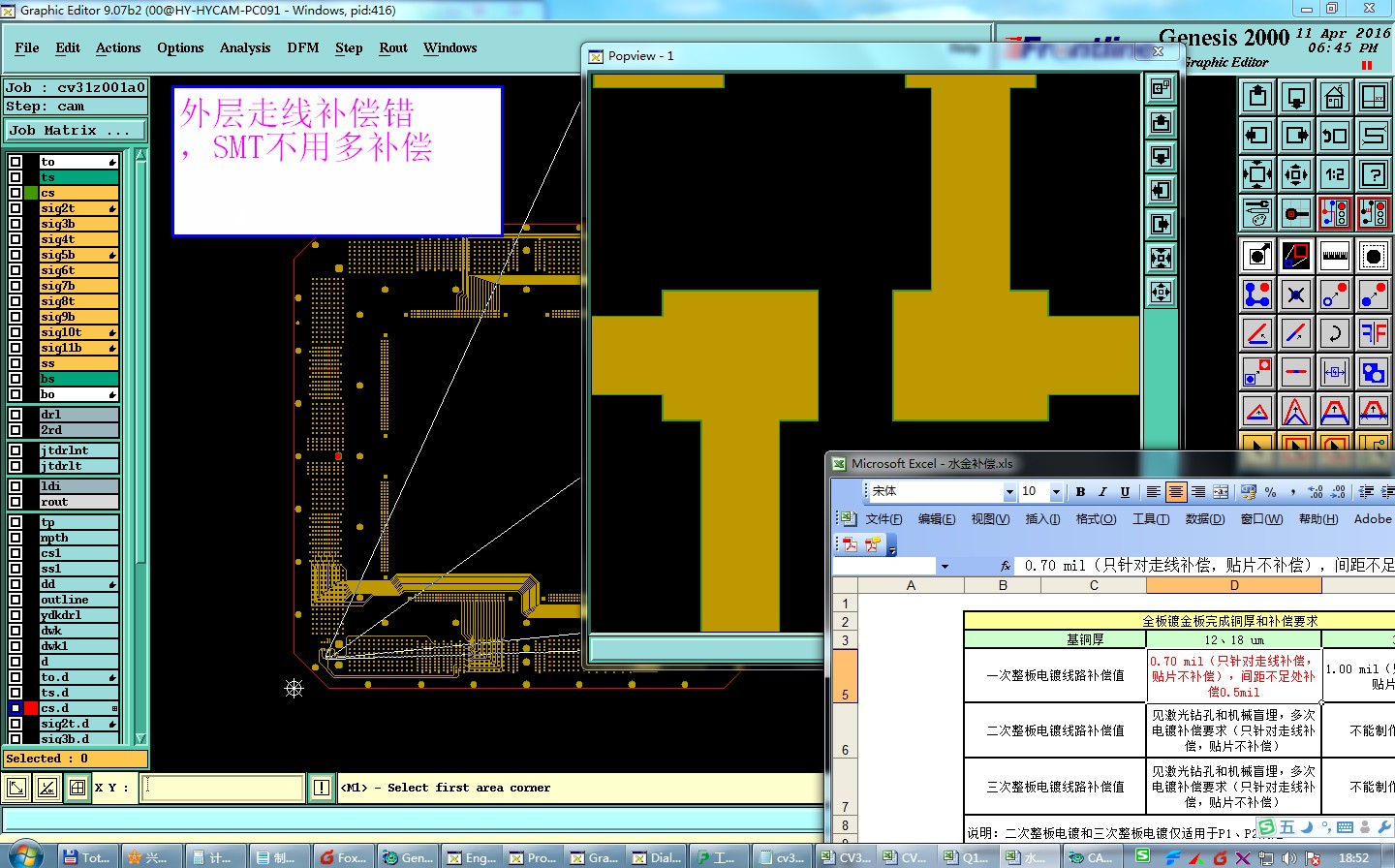Click center align icon in Excel toolbar
The width and height of the screenshot is (1395, 868).
coord(1175,492)
